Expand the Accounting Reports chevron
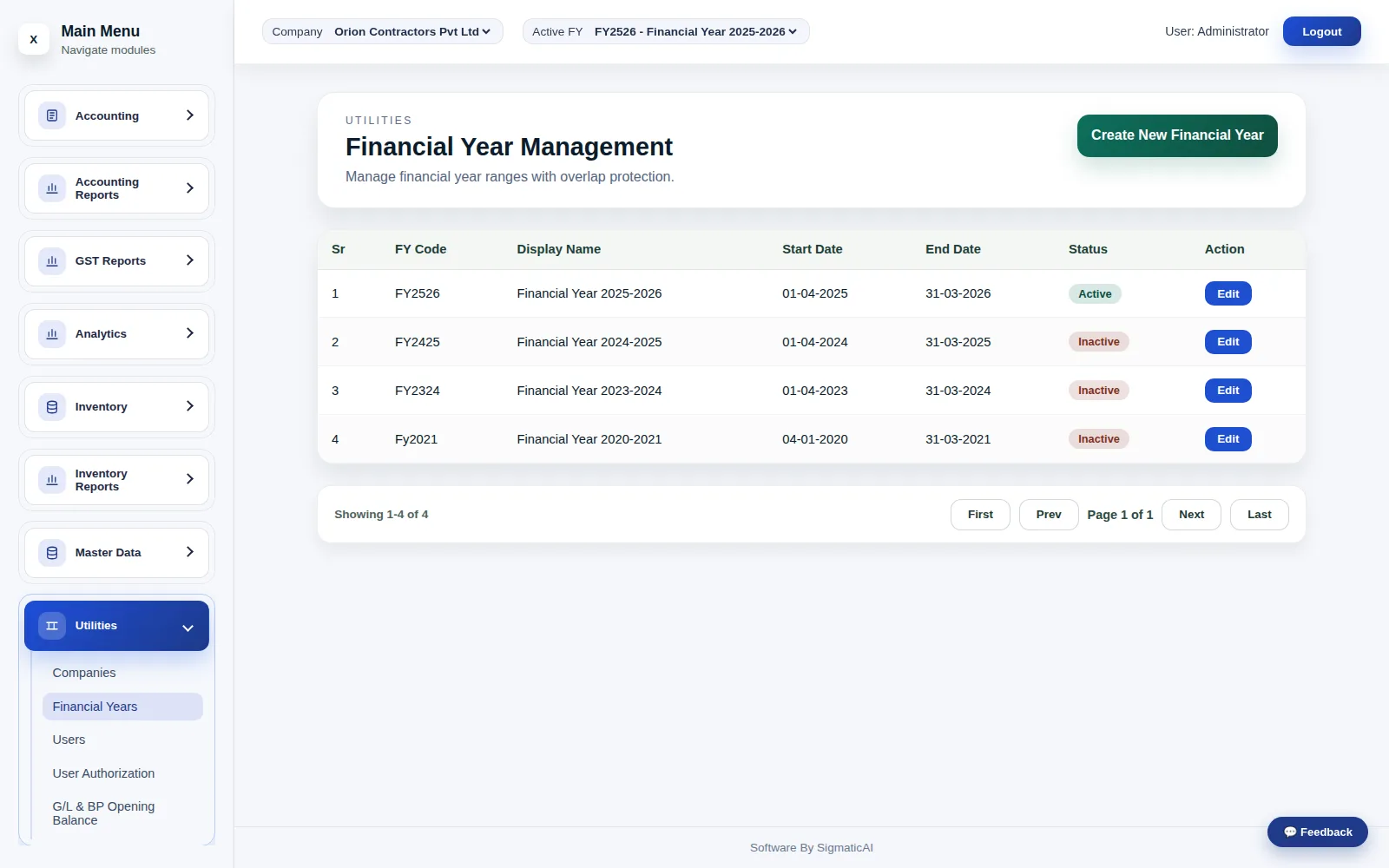The height and width of the screenshot is (868, 1389). (189, 188)
